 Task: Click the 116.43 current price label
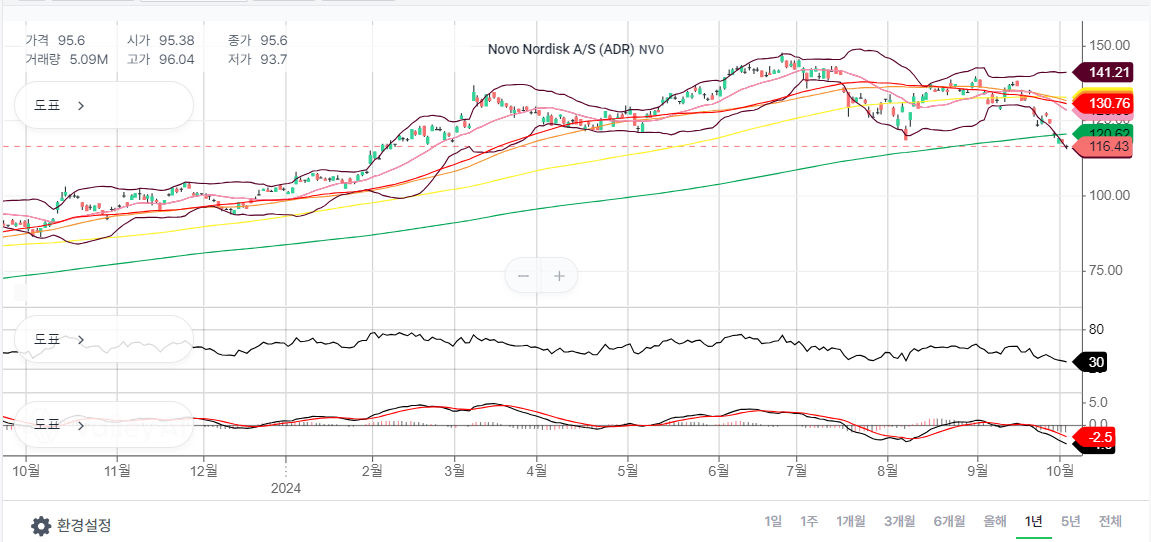(x=1108, y=147)
